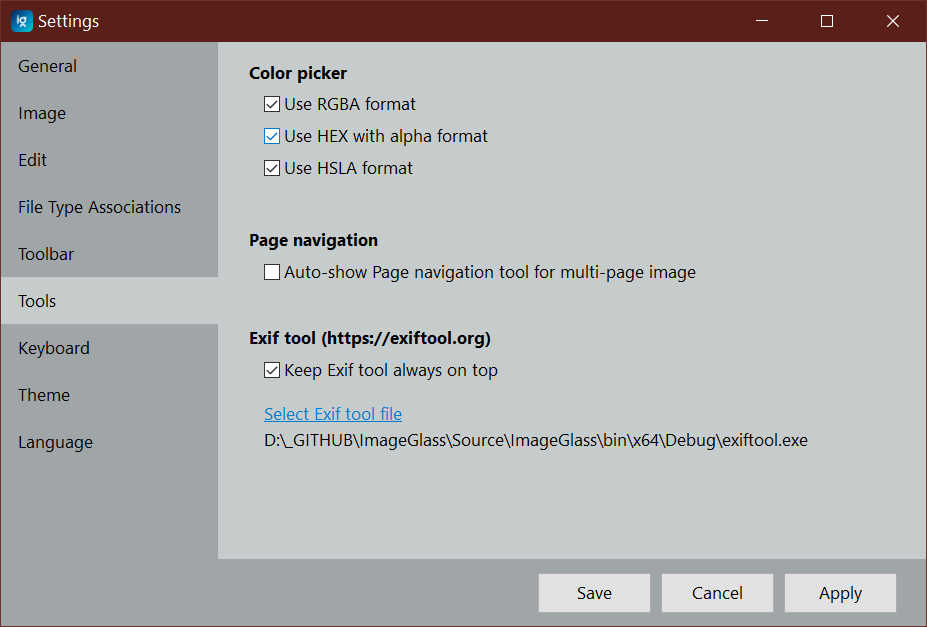Go to Toolbar settings
The image size is (927, 627).
(45, 254)
